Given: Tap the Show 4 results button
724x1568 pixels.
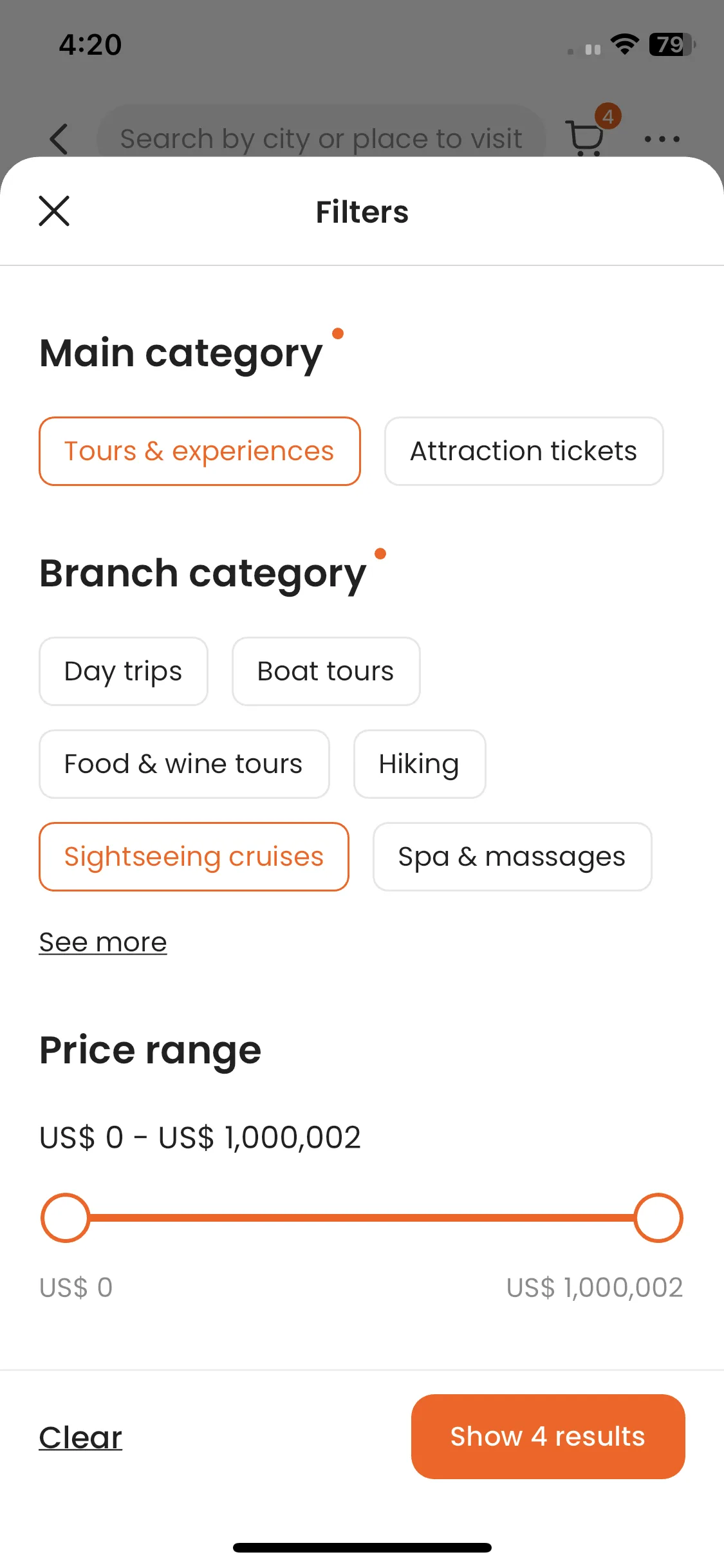Looking at the screenshot, I should tap(548, 1437).
